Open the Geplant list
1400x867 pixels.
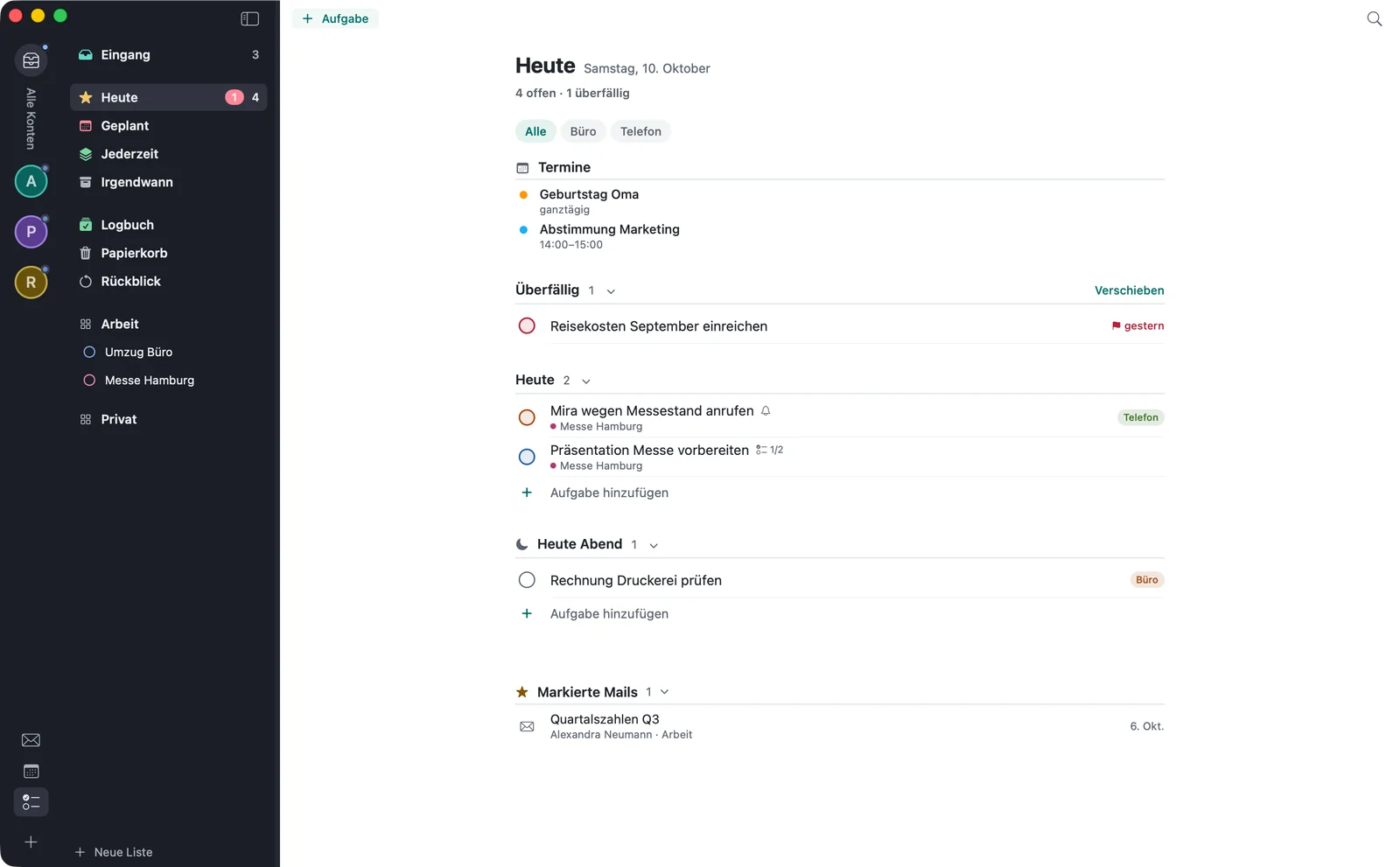(x=168, y=126)
